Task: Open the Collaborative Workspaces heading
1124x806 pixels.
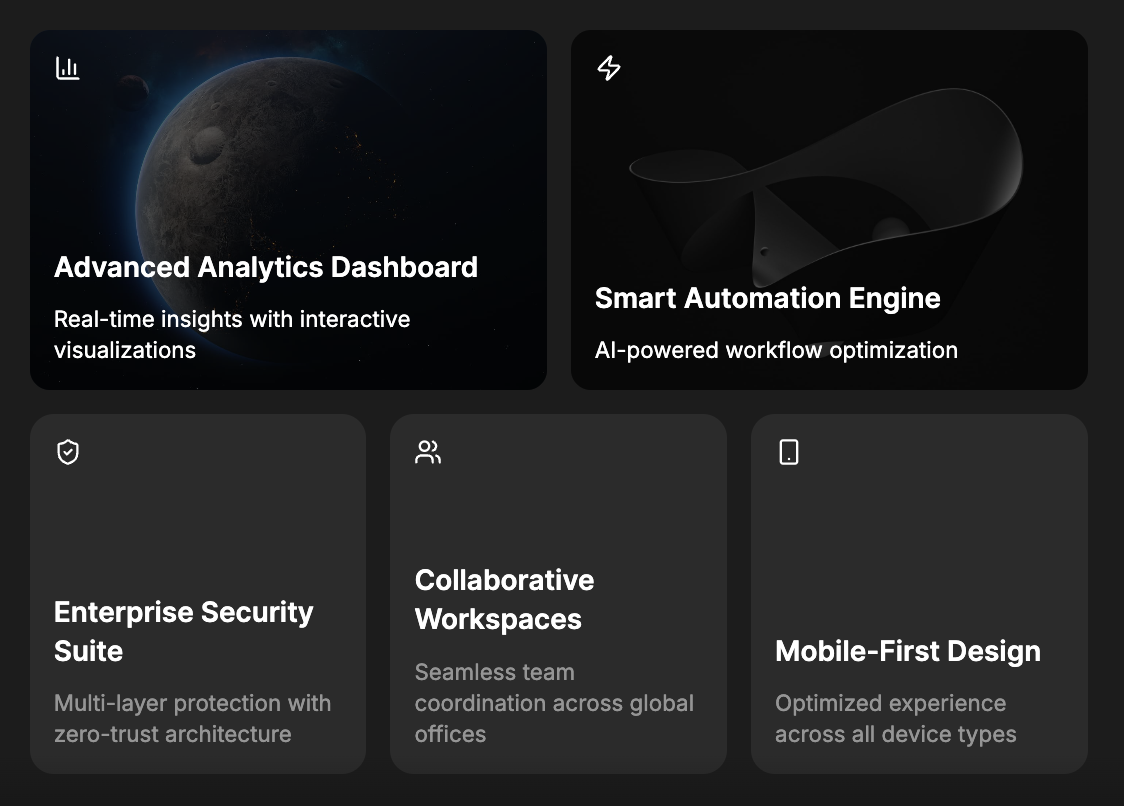Action: [x=504, y=599]
